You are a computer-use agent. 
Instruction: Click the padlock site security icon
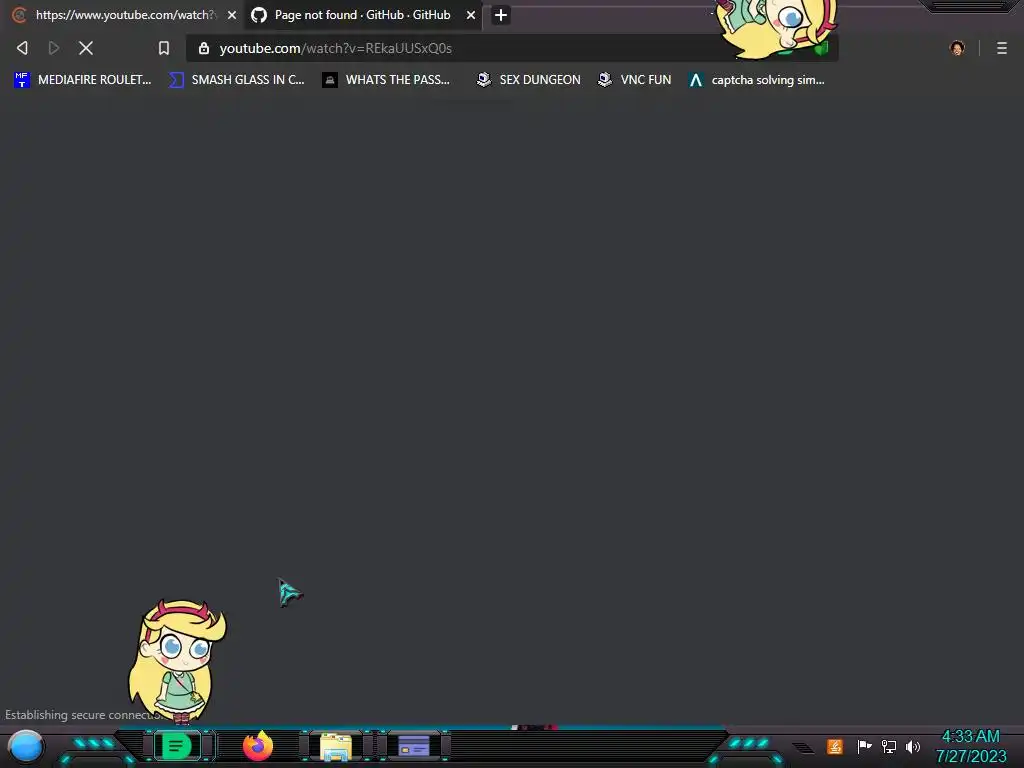(204, 48)
